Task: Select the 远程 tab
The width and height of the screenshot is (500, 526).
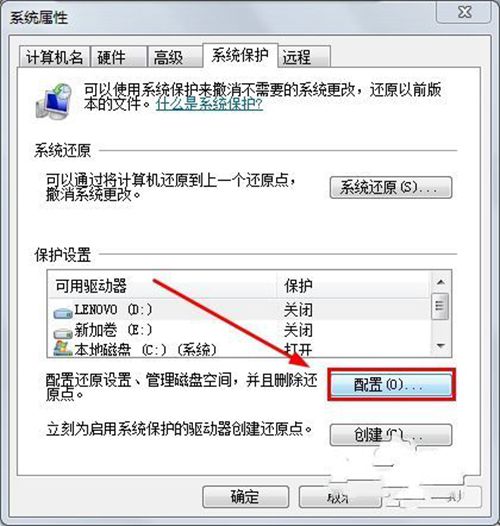Action: coord(305,57)
